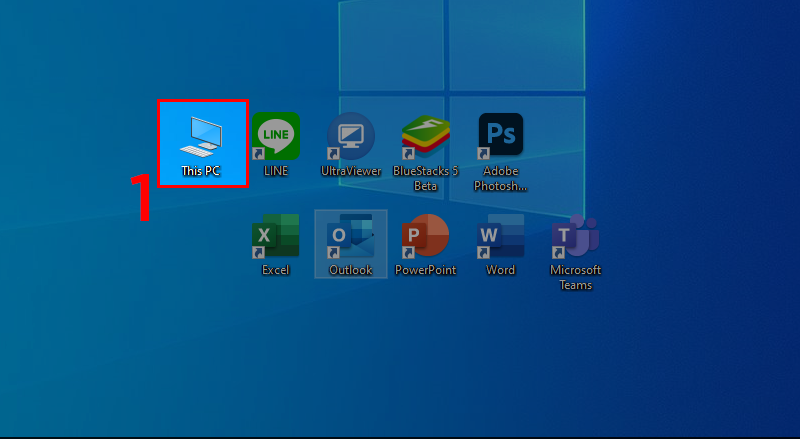Image resolution: width=800 pixels, height=439 pixels.
Task: Launch BlueStacks 5 Beta icon
Action: tap(426, 137)
